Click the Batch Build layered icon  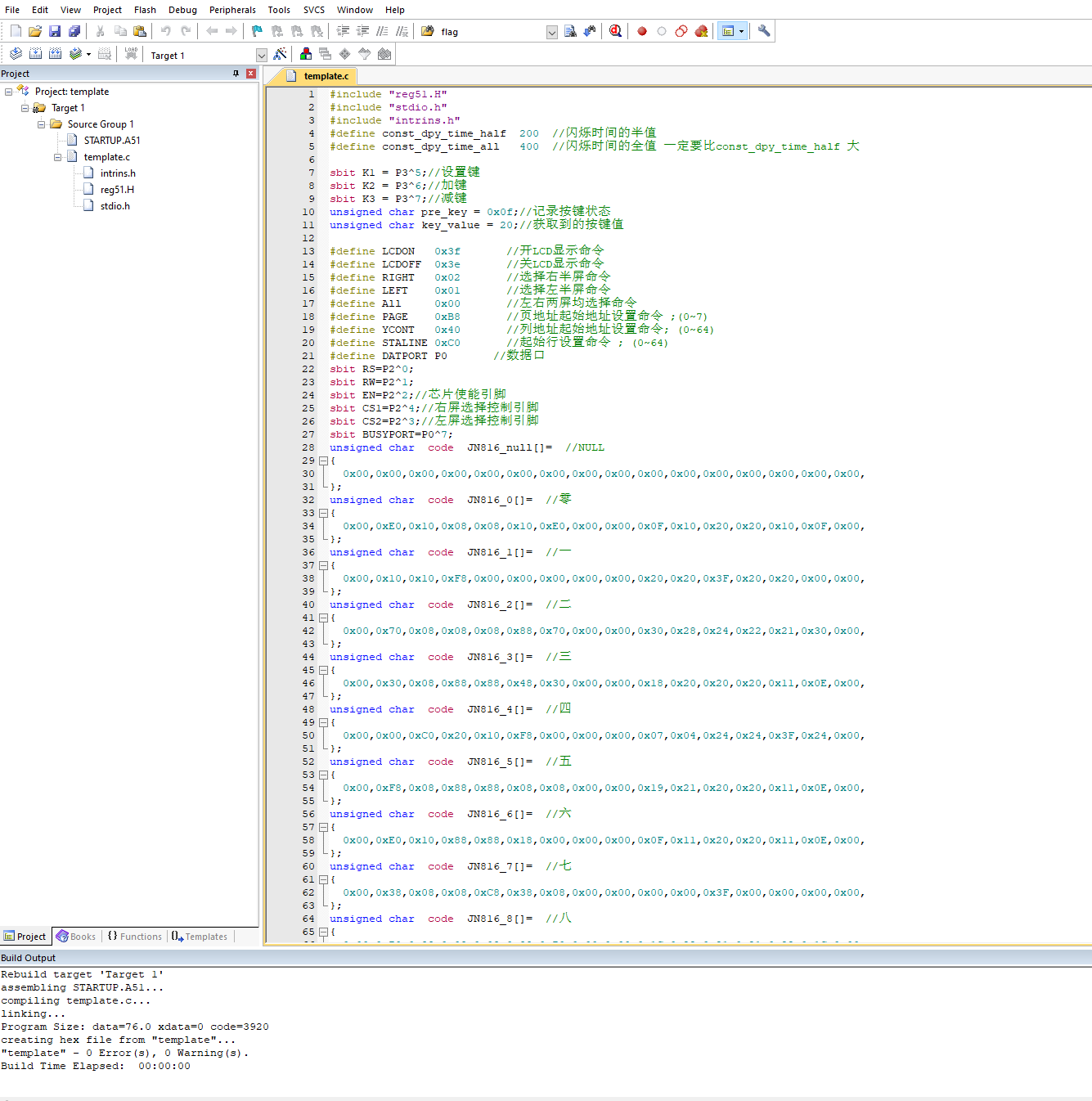(75, 54)
